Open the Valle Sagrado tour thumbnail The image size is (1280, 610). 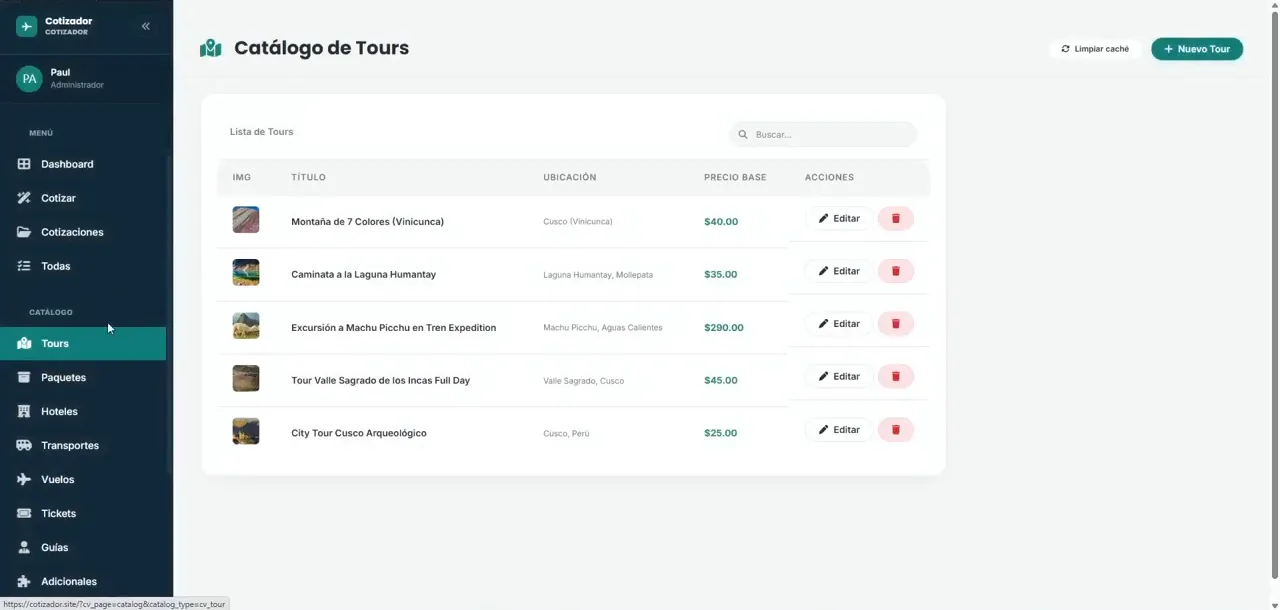click(x=246, y=379)
